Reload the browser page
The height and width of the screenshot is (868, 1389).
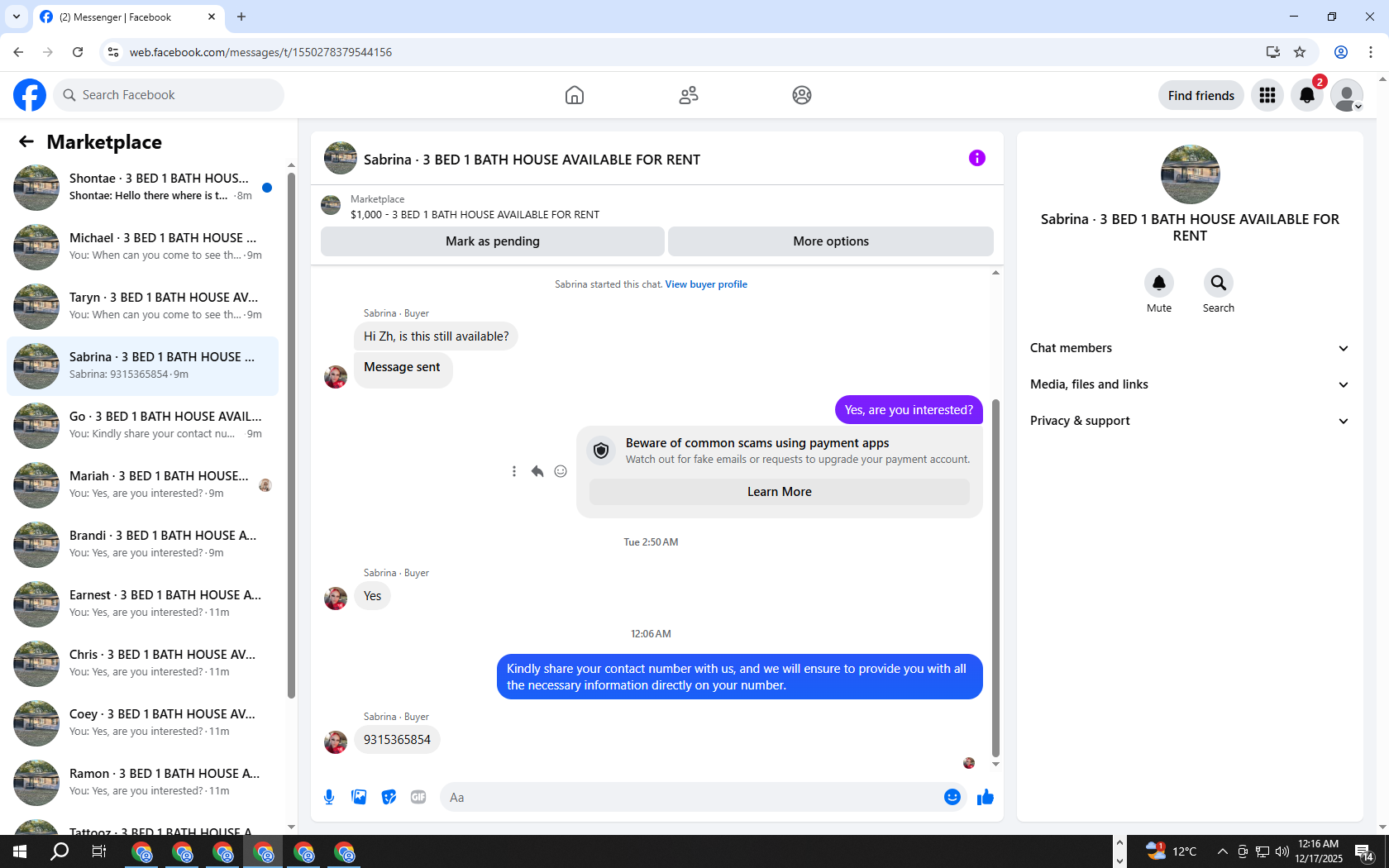point(78,52)
